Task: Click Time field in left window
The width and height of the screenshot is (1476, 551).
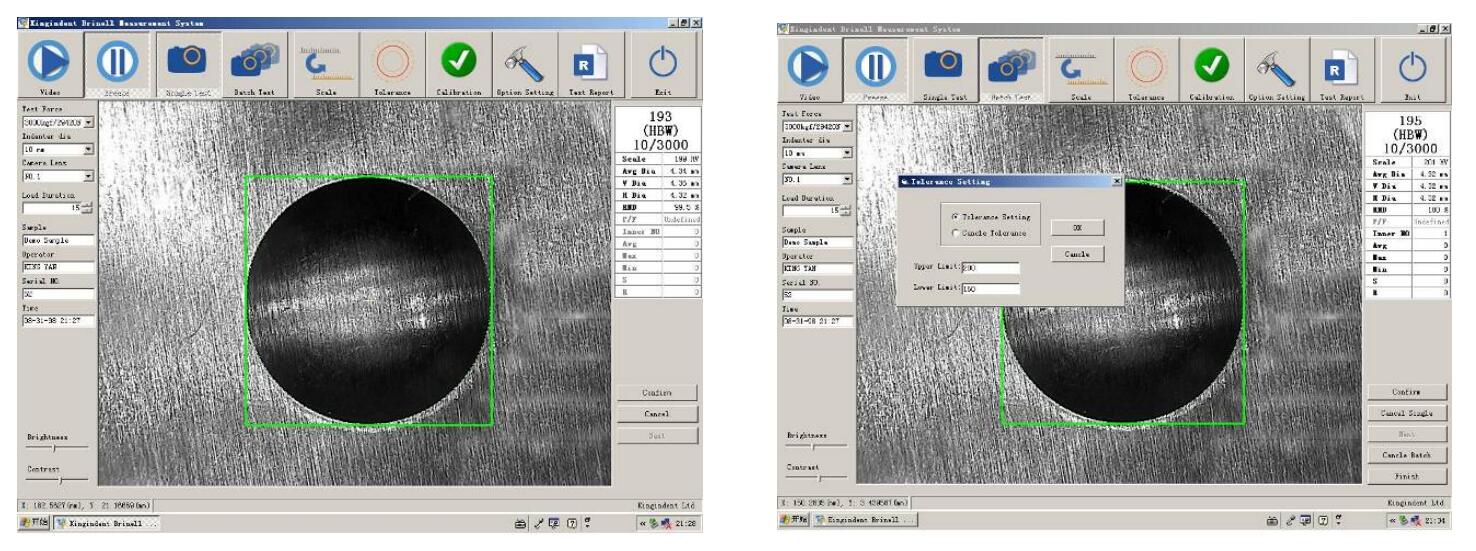Action: pos(58,321)
